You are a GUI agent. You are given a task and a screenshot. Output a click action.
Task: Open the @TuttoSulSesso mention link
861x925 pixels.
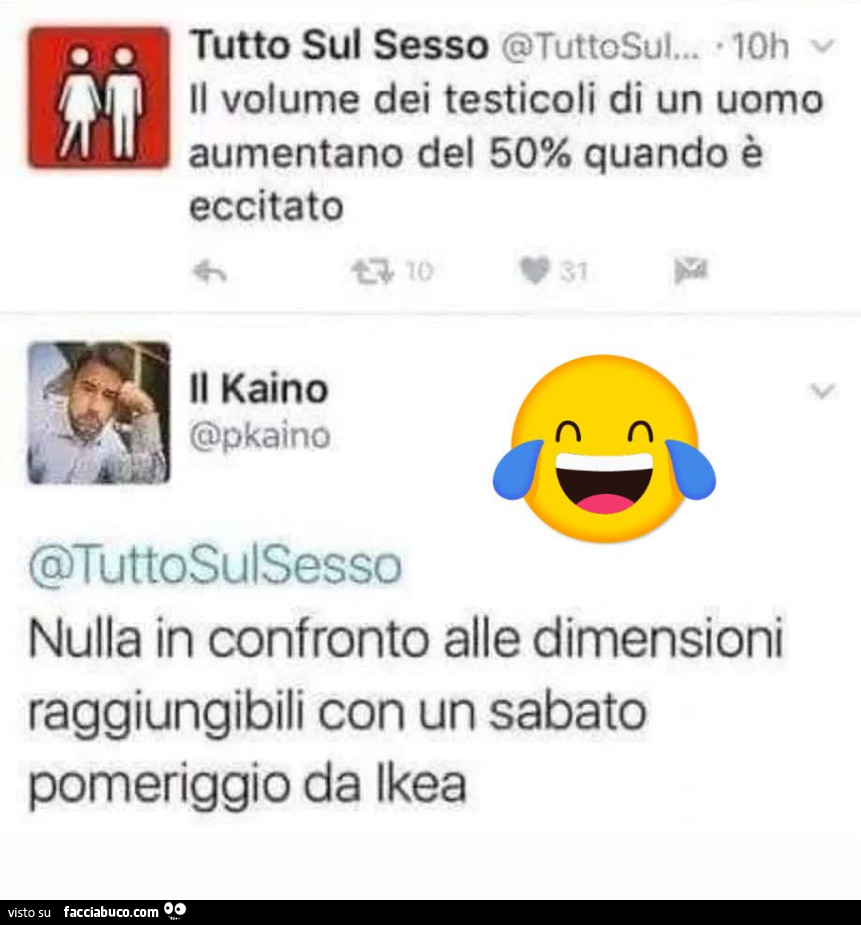[x=215, y=566]
